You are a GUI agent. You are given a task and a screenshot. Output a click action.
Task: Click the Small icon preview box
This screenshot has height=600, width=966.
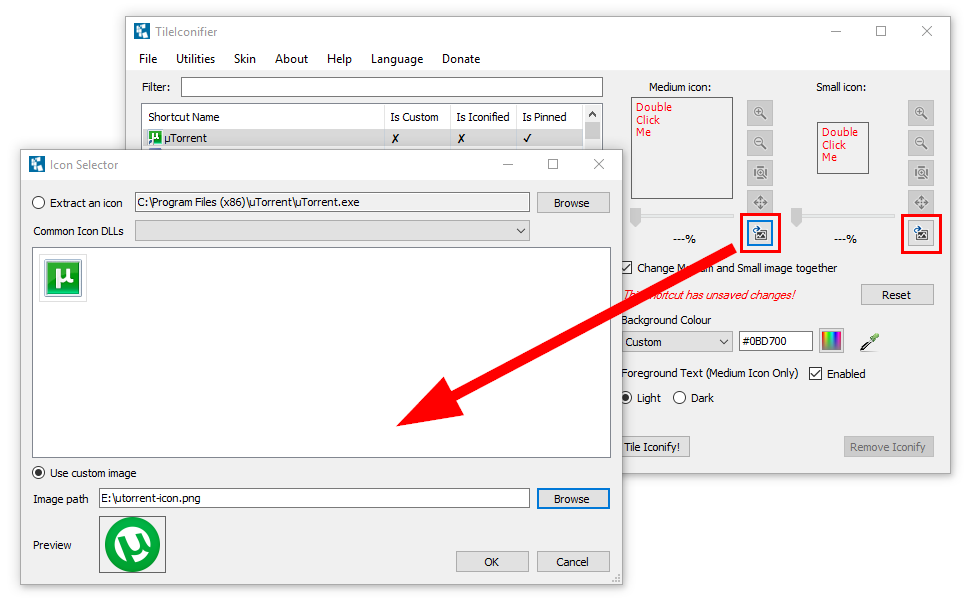pyautogui.click(x=843, y=148)
